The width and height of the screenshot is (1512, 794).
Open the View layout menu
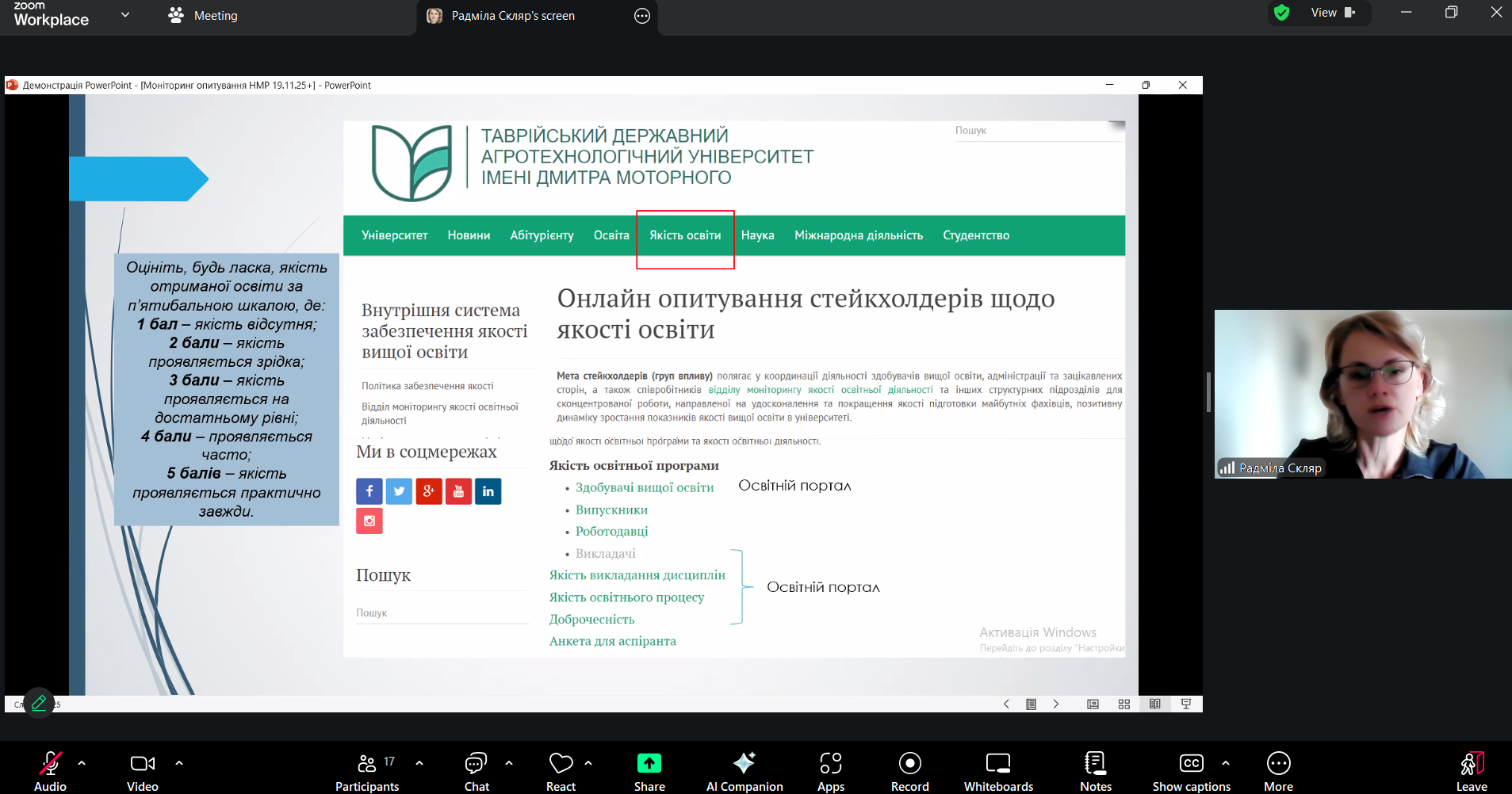[x=1334, y=13]
